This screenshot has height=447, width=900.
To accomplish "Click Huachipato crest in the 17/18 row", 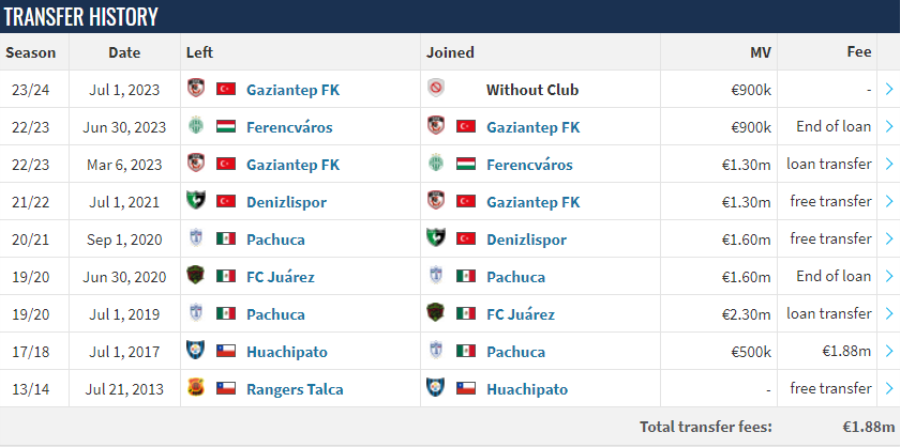I will pos(196,351).
